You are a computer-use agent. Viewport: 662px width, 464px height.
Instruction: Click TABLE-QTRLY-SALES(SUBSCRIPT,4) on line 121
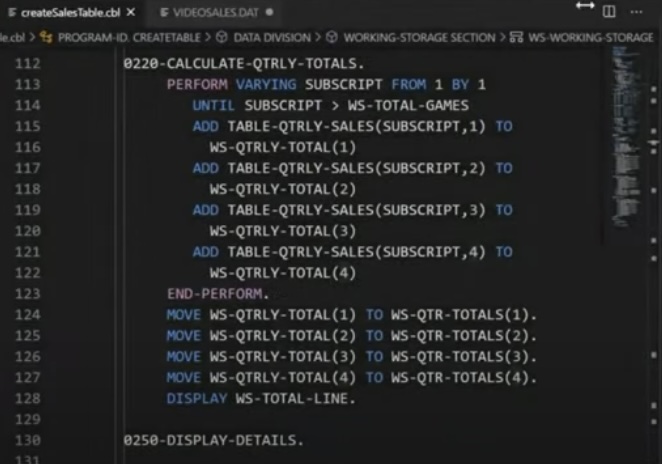(357, 252)
